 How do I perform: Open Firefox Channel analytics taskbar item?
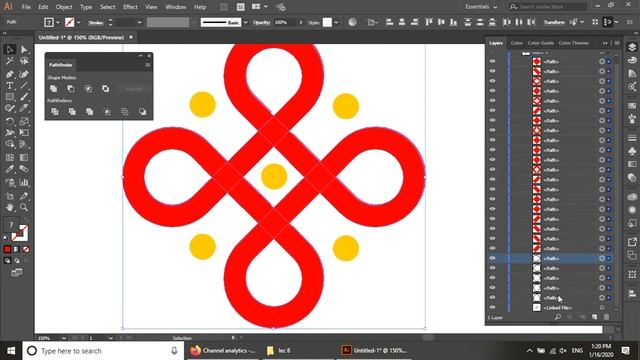[222, 351]
